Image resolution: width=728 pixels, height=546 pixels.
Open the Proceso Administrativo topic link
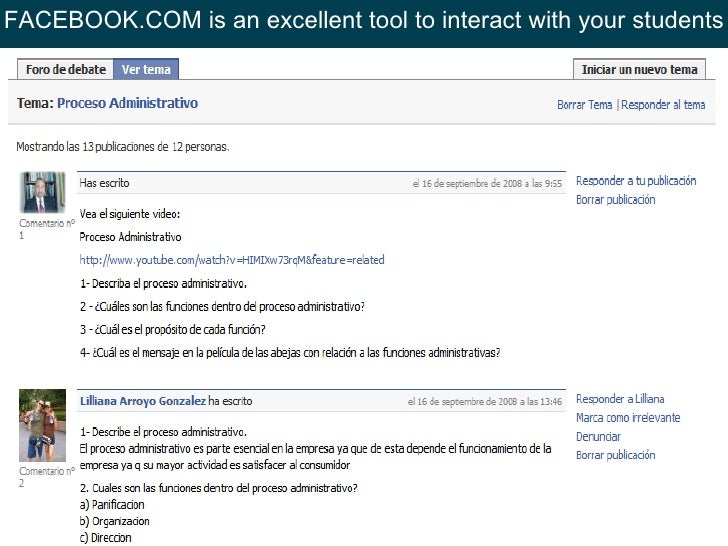pos(127,103)
